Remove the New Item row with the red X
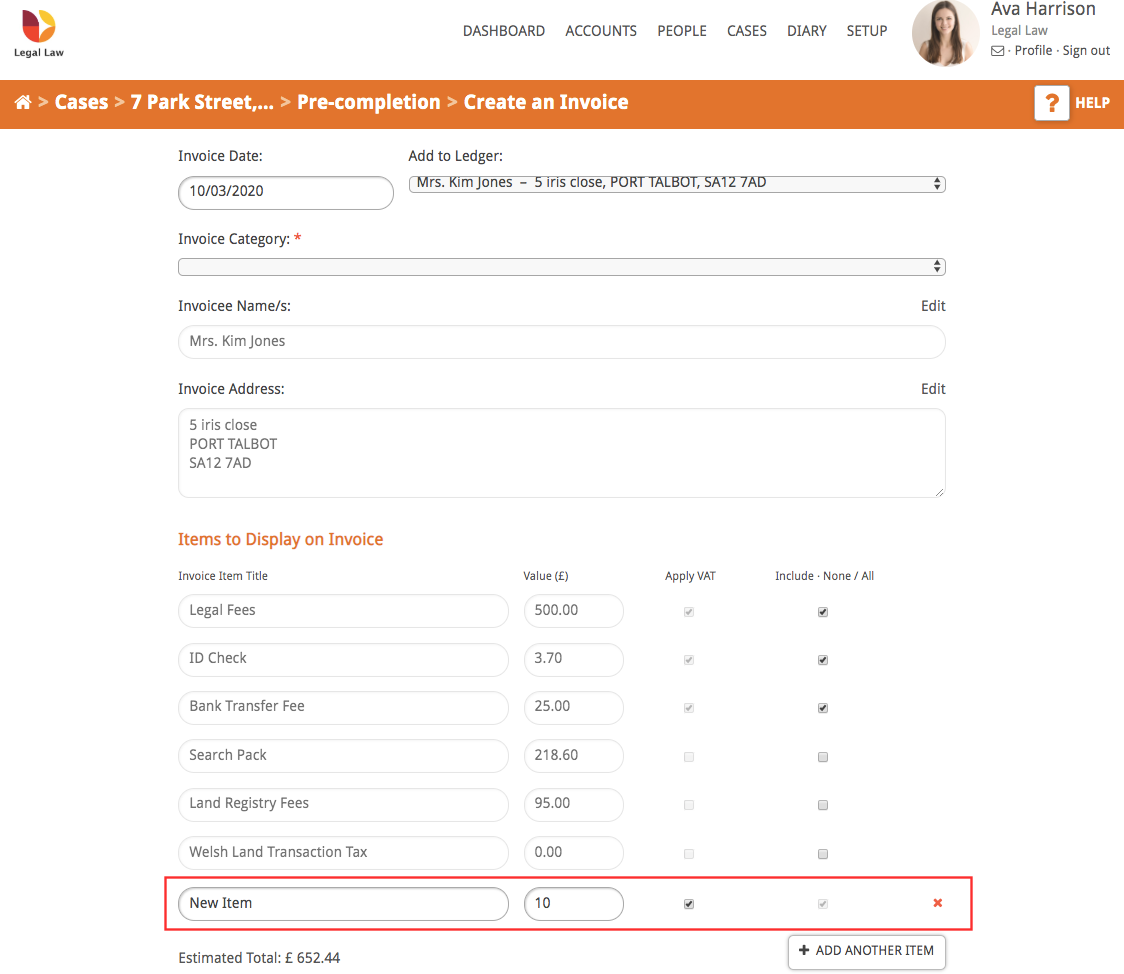The width and height of the screenshot is (1124, 974). click(x=937, y=903)
